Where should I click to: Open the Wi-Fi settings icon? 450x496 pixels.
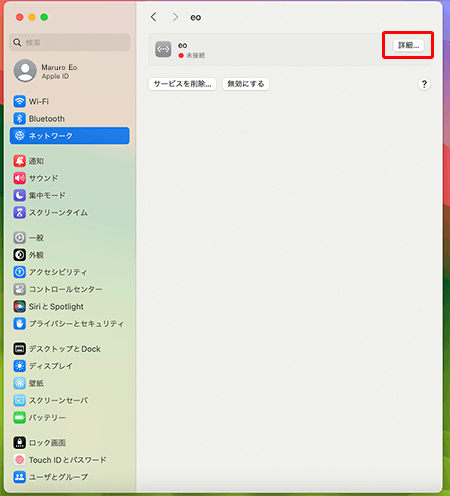point(19,101)
